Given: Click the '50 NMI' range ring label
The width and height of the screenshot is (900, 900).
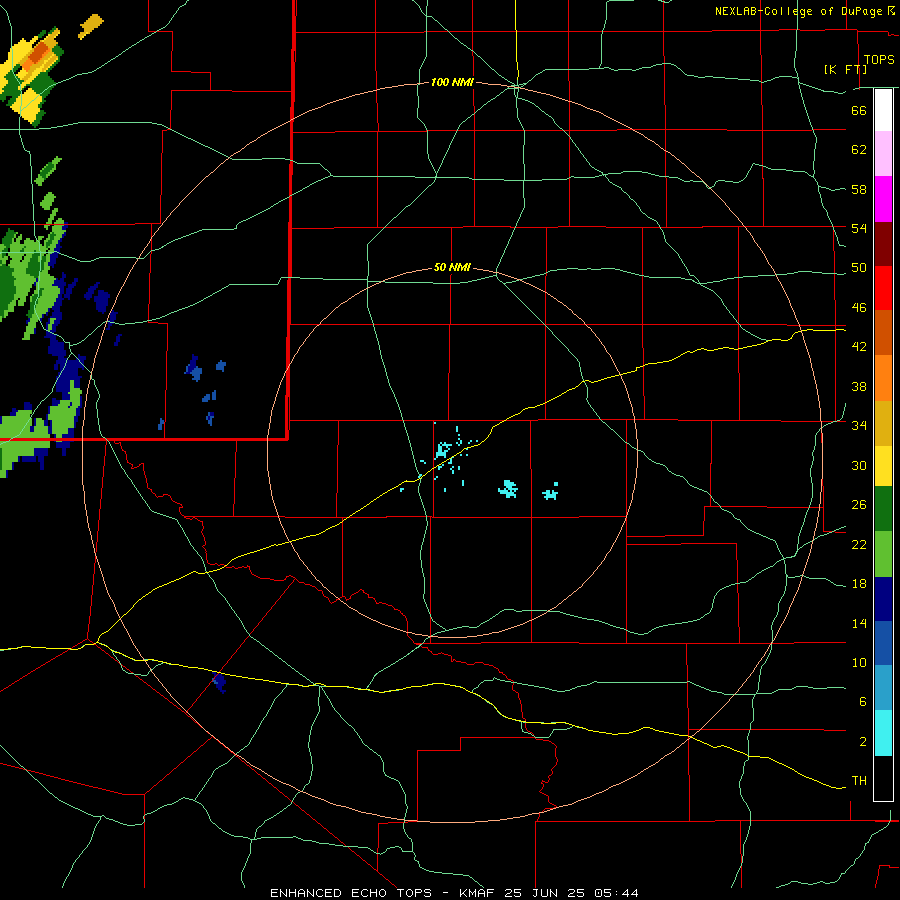Looking at the screenshot, I should coord(452,267).
